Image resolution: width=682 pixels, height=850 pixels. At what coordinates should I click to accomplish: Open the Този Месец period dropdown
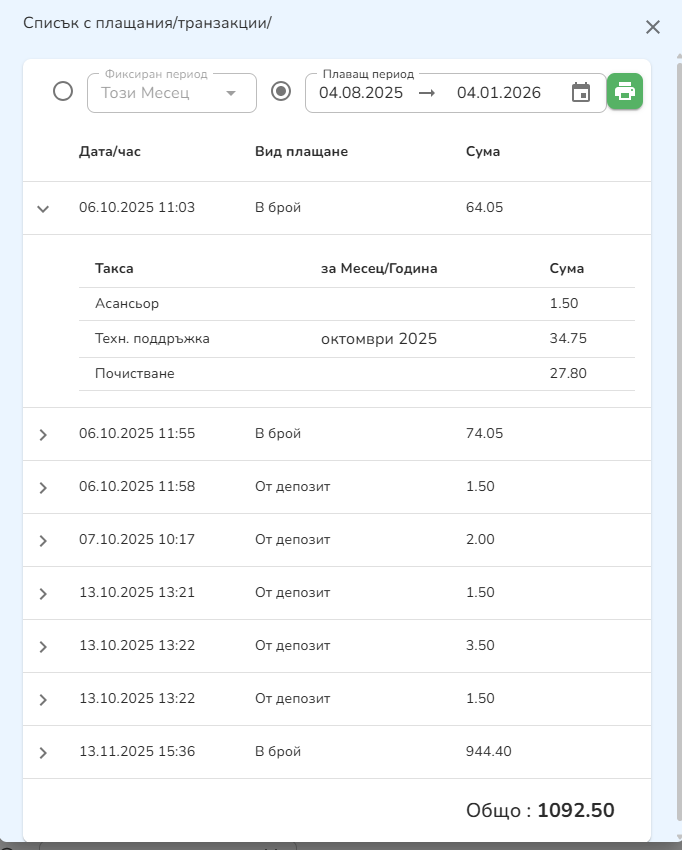tap(171, 93)
